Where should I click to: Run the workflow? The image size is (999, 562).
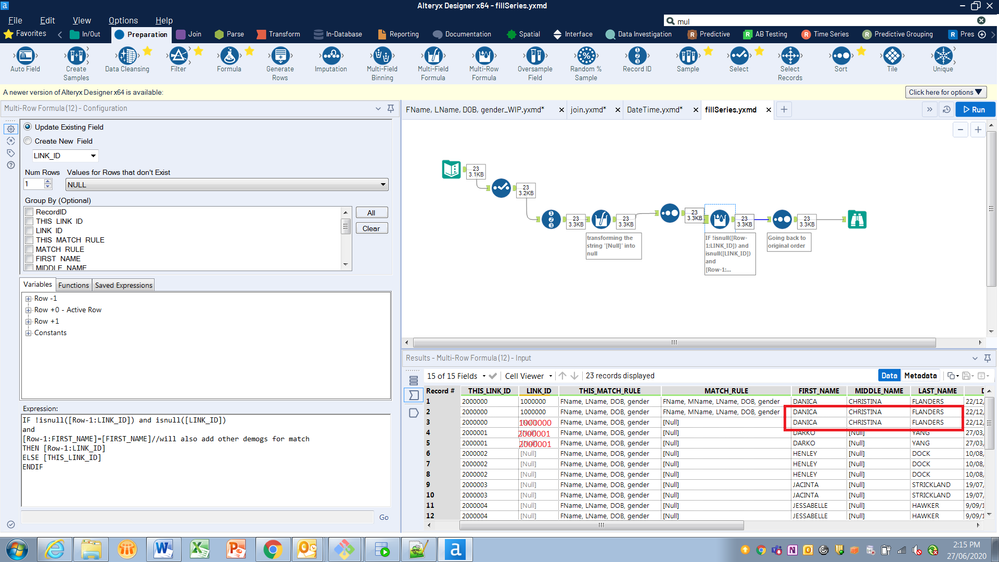[975, 110]
